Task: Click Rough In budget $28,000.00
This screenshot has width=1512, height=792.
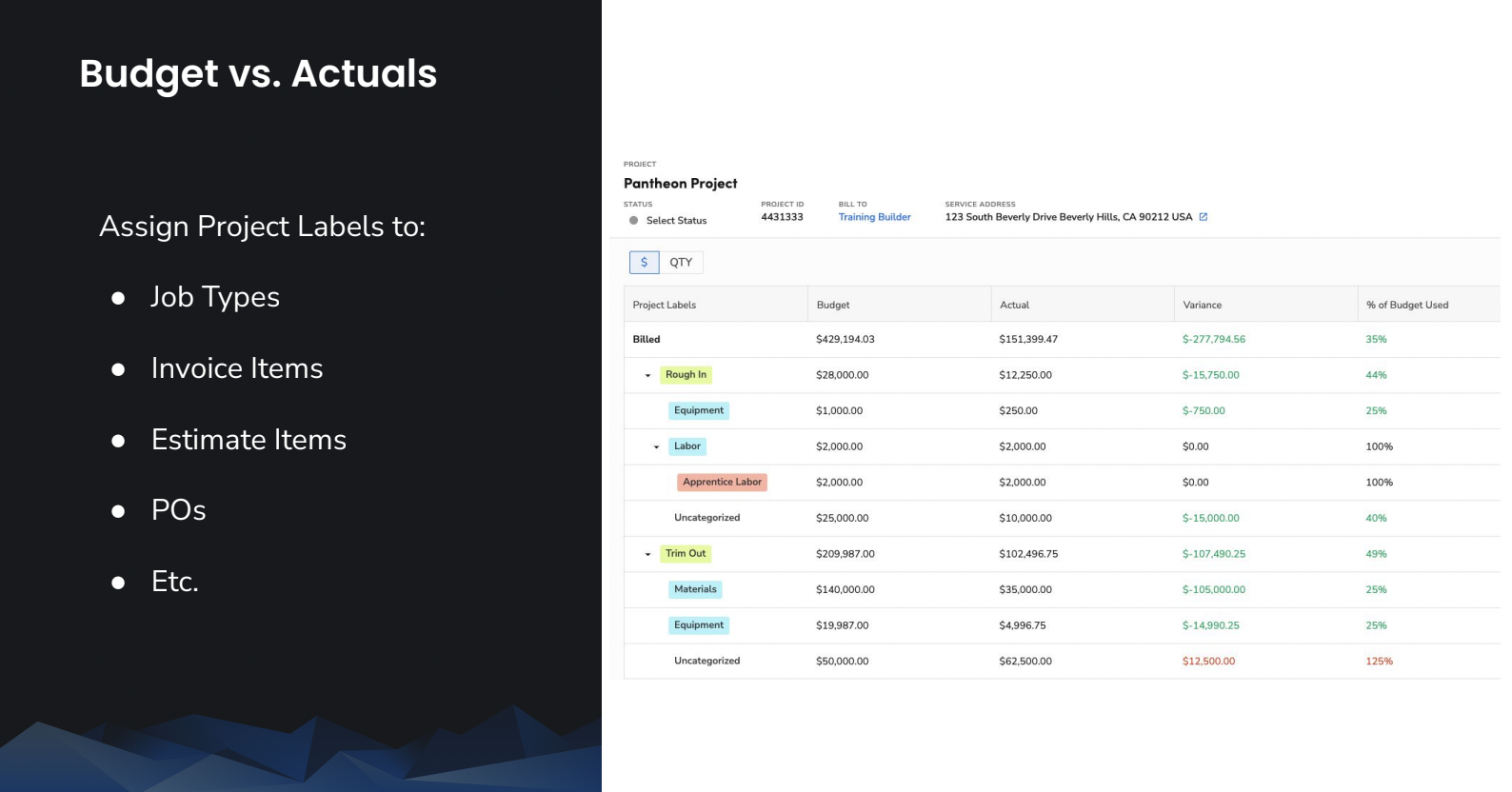Action: (842, 376)
